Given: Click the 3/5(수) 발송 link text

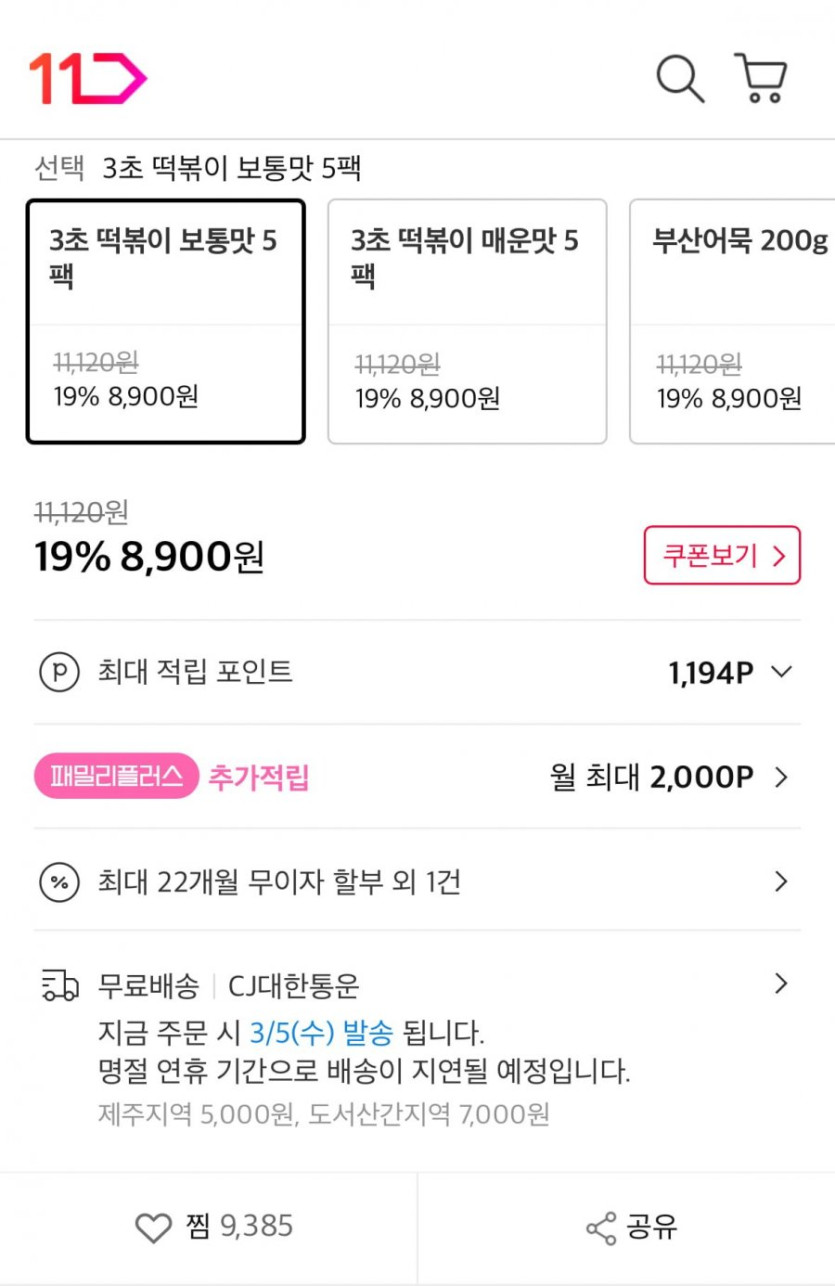Looking at the screenshot, I should coord(321,1031).
